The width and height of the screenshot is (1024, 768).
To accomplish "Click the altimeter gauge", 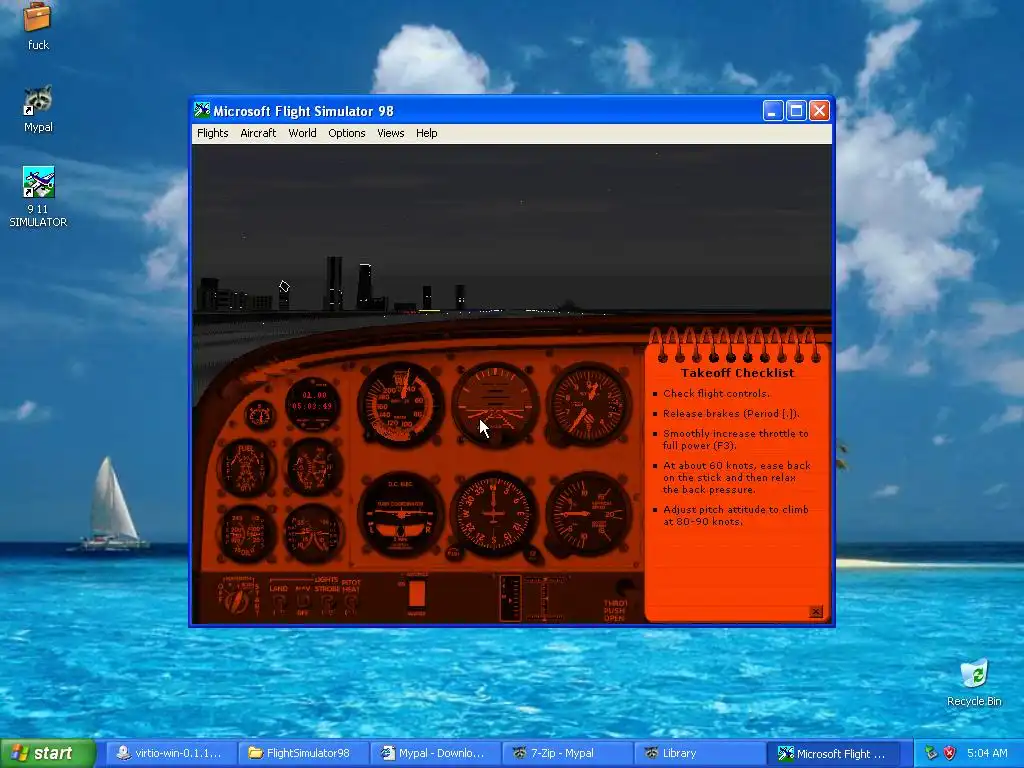I will tap(588, 404).
